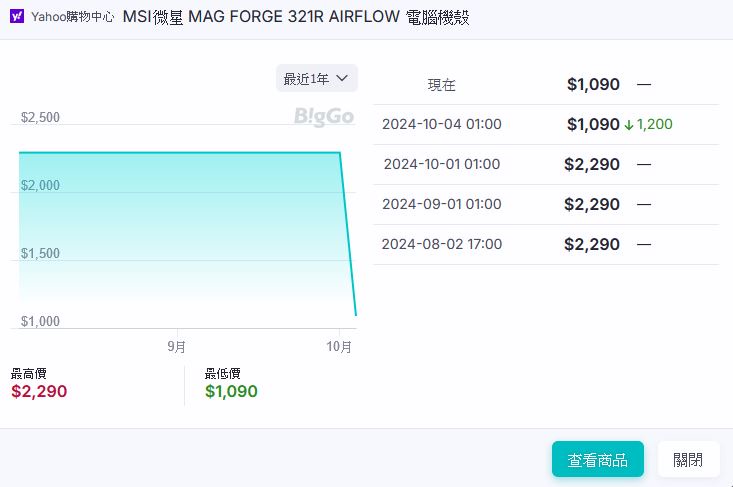Select the 2024-08-02 17:00 price history row
This screenshot has width=733, height=487.
click(x=545, y=244)
